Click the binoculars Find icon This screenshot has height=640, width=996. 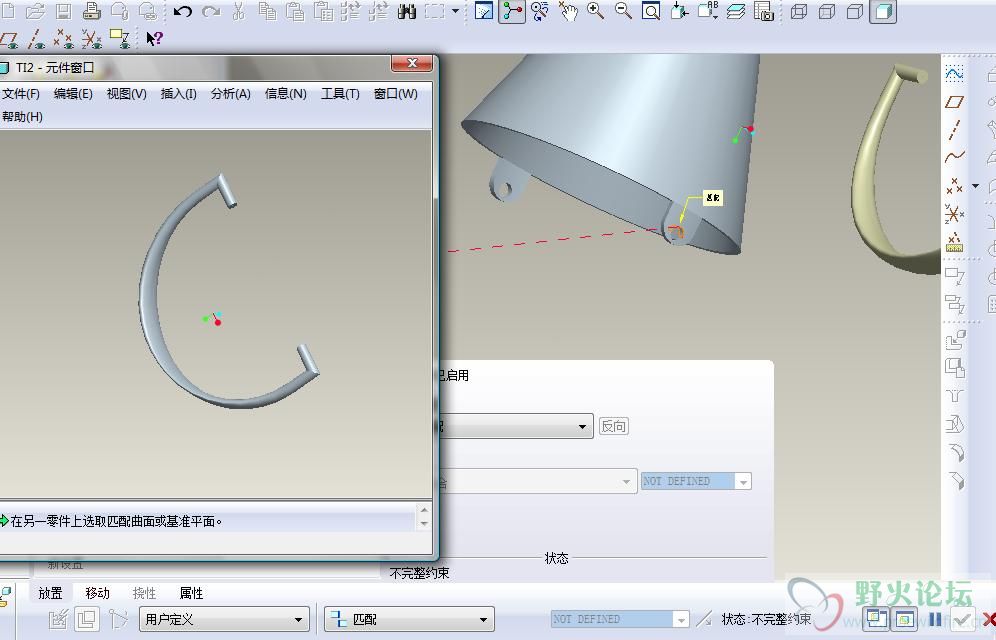407,12
